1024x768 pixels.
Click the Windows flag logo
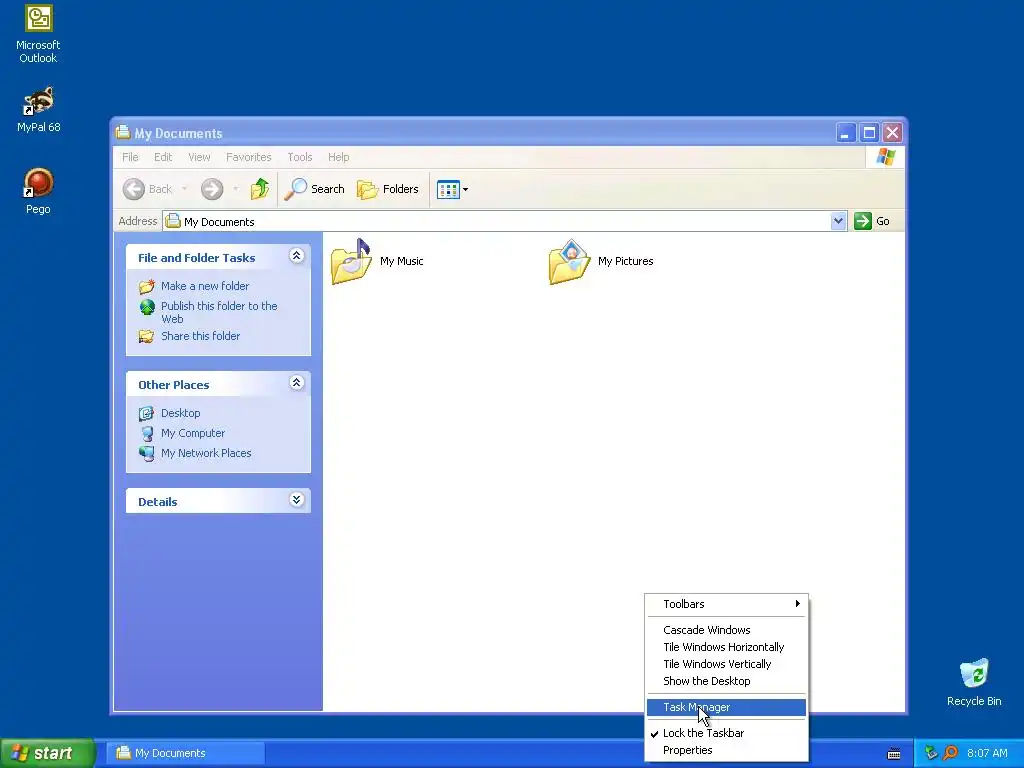coord(886,157)
